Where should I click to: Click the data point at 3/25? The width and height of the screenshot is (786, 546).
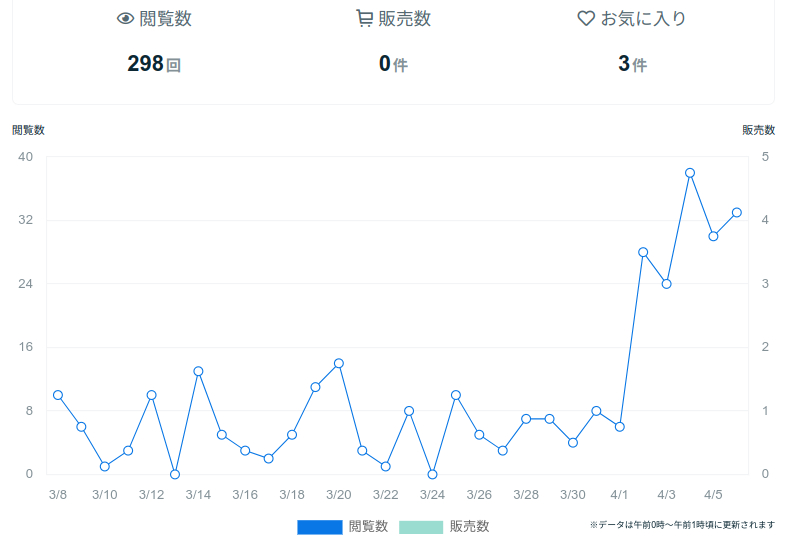click(456, 395)
